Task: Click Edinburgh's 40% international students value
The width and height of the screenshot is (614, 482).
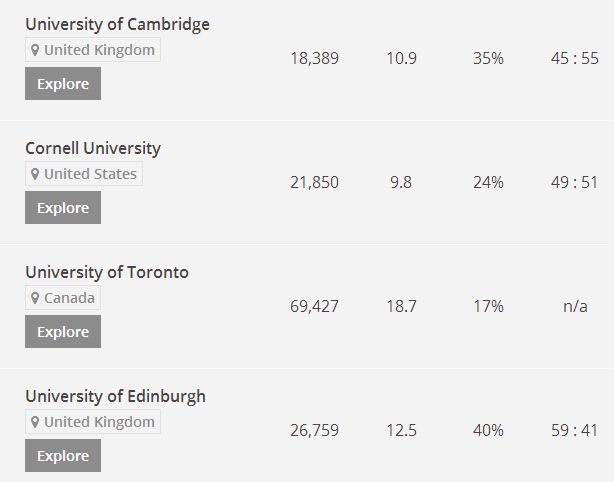Action: [x=488, y=430]
